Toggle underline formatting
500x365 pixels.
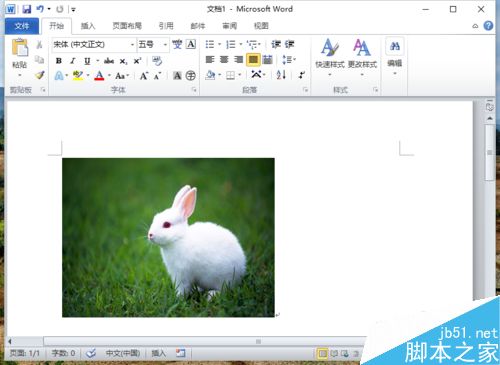point(87,61)
